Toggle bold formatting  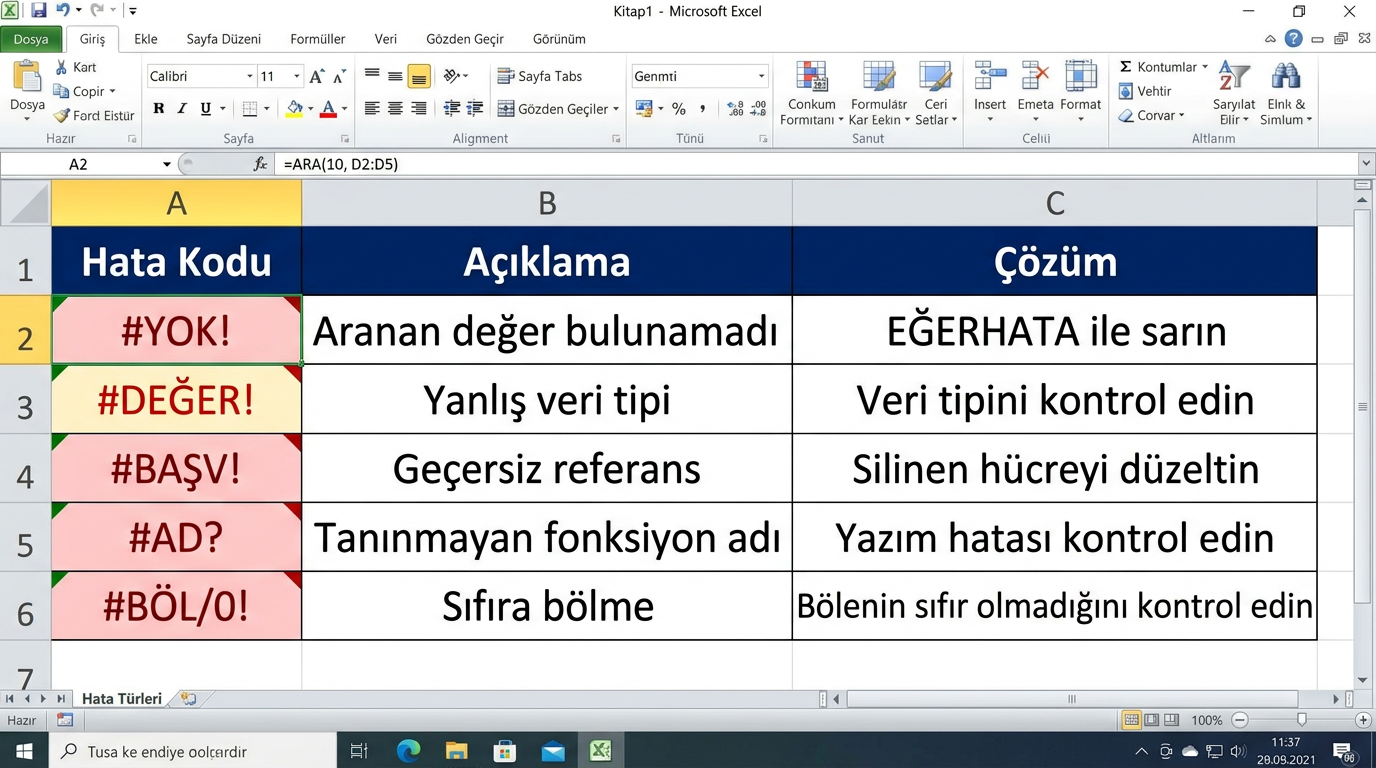pos(159,109)
